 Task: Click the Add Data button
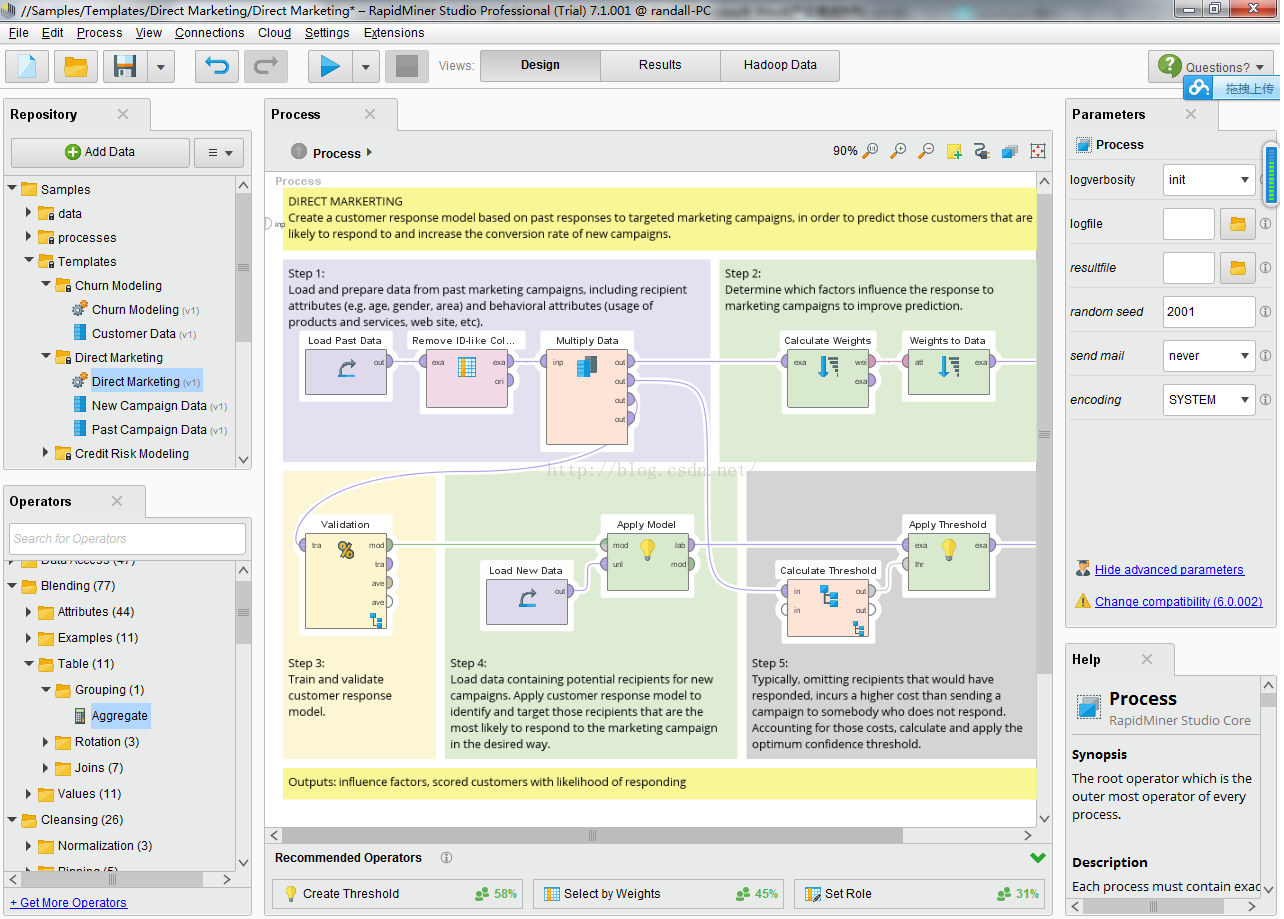point(100,152)
